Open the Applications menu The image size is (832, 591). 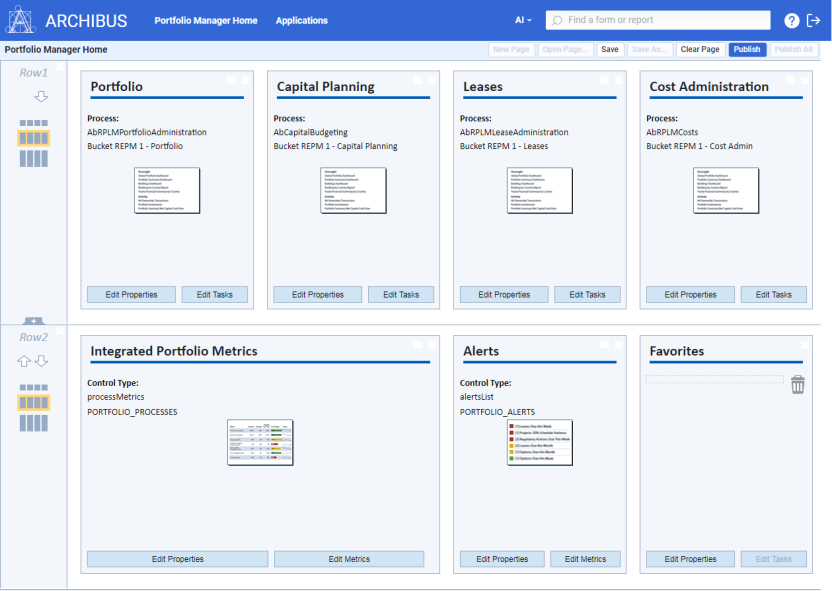[301, 20]
